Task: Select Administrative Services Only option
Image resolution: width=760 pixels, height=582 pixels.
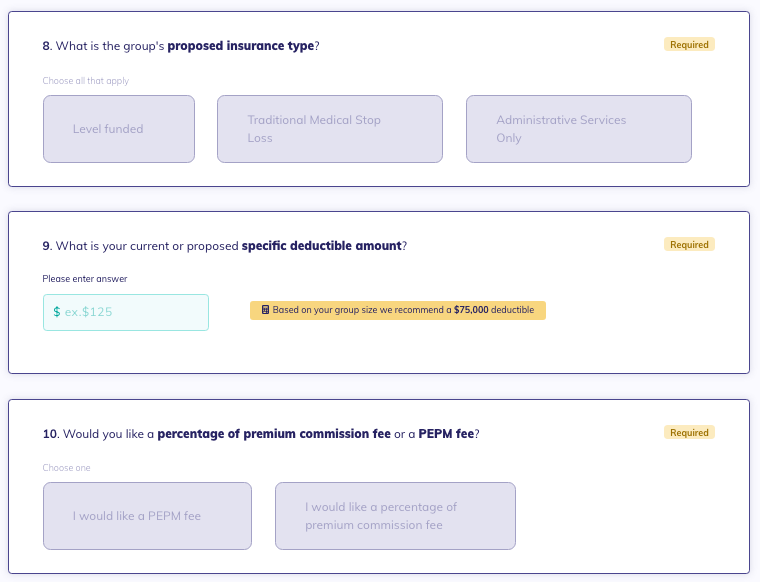Action: click(x=579, y=129)
